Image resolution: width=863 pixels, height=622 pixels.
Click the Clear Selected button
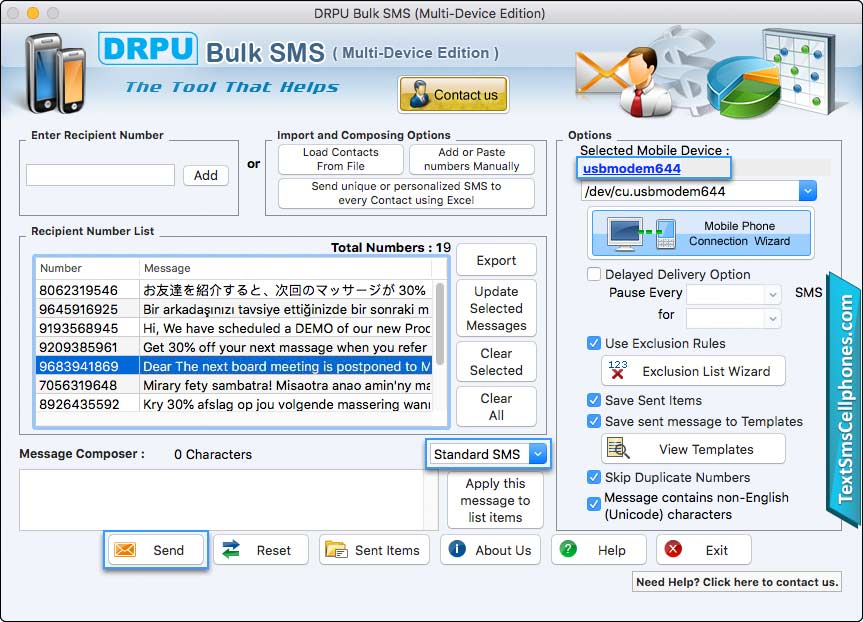496,362
